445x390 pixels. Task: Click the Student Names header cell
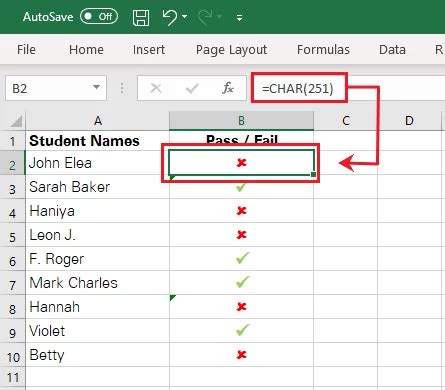click(x=98, y=141)
